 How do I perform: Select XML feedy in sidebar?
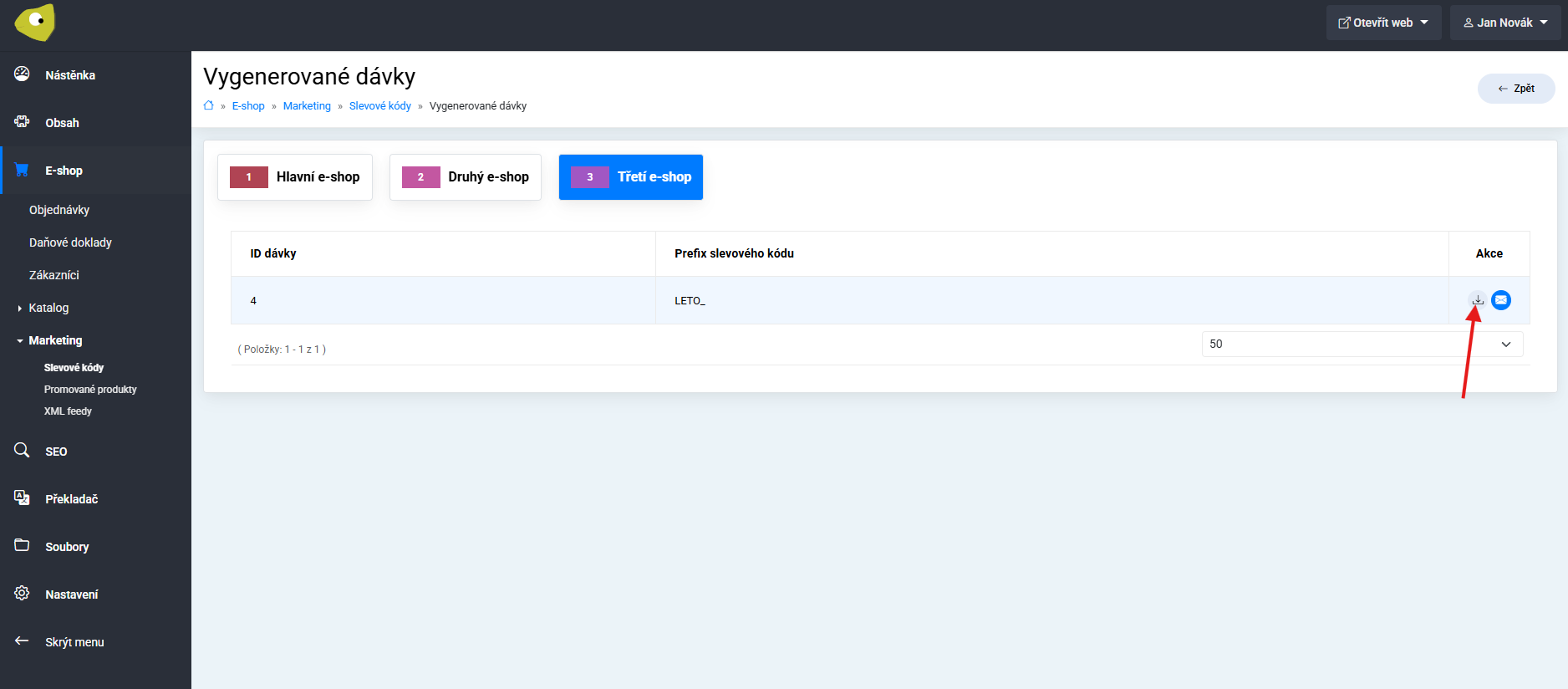tap(68, 411)
